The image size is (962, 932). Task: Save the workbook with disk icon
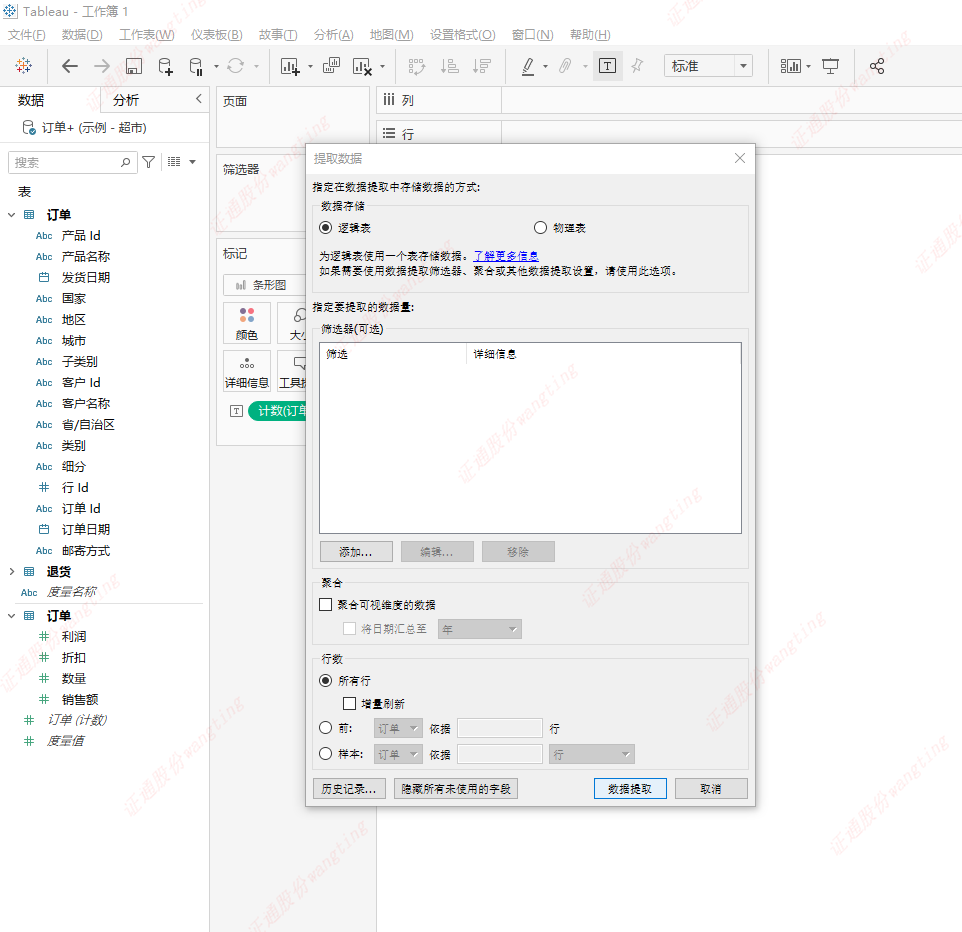pos(134,66)
